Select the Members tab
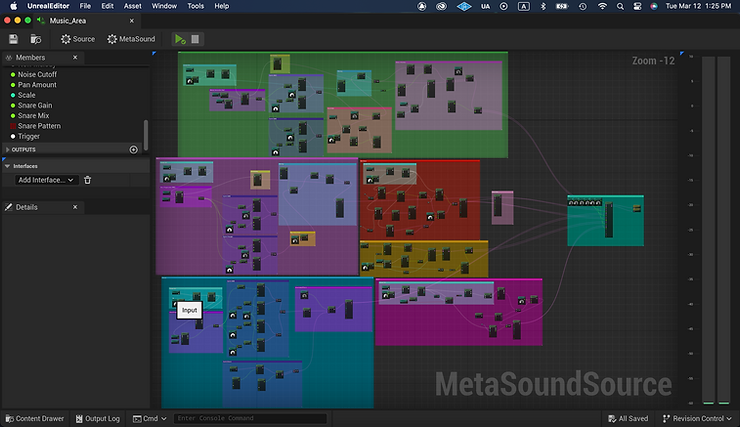 pos(30,58)
